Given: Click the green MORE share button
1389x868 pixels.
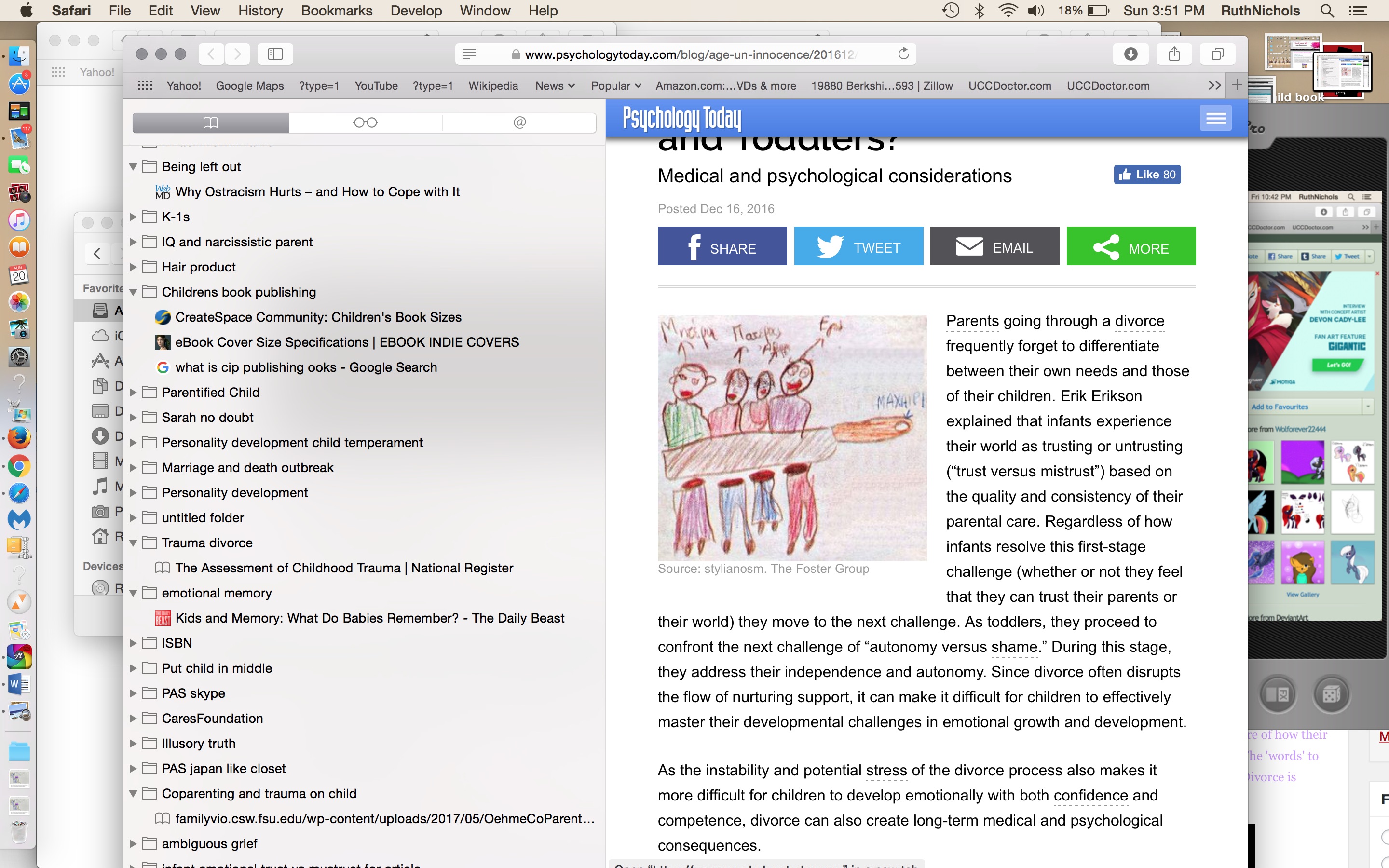Looking at the screenshot, I should 1130,247.
